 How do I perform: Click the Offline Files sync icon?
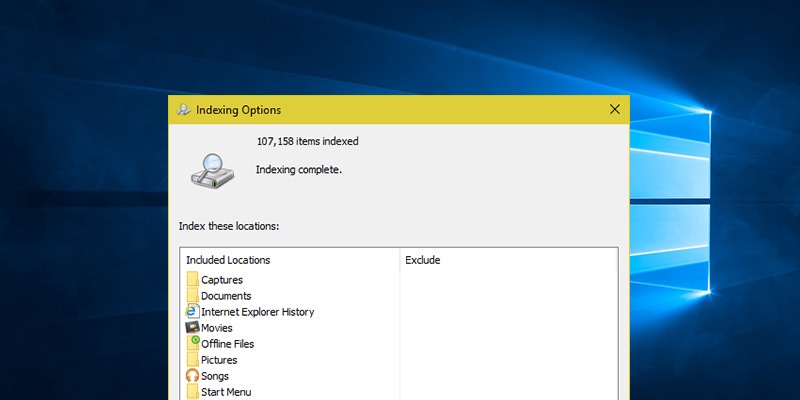click(193, 343)
